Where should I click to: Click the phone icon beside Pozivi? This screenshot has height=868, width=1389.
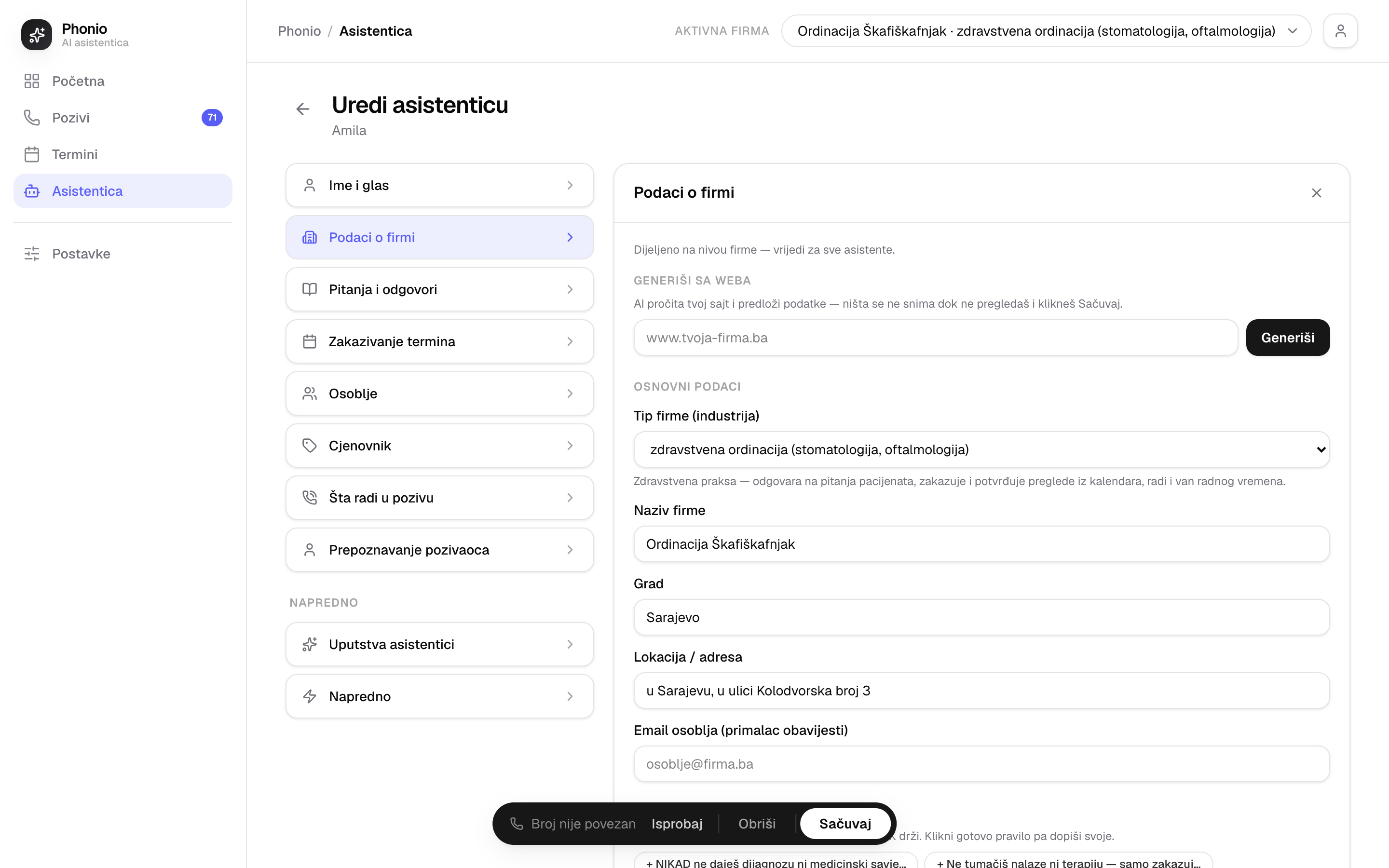tap(31, 118)
